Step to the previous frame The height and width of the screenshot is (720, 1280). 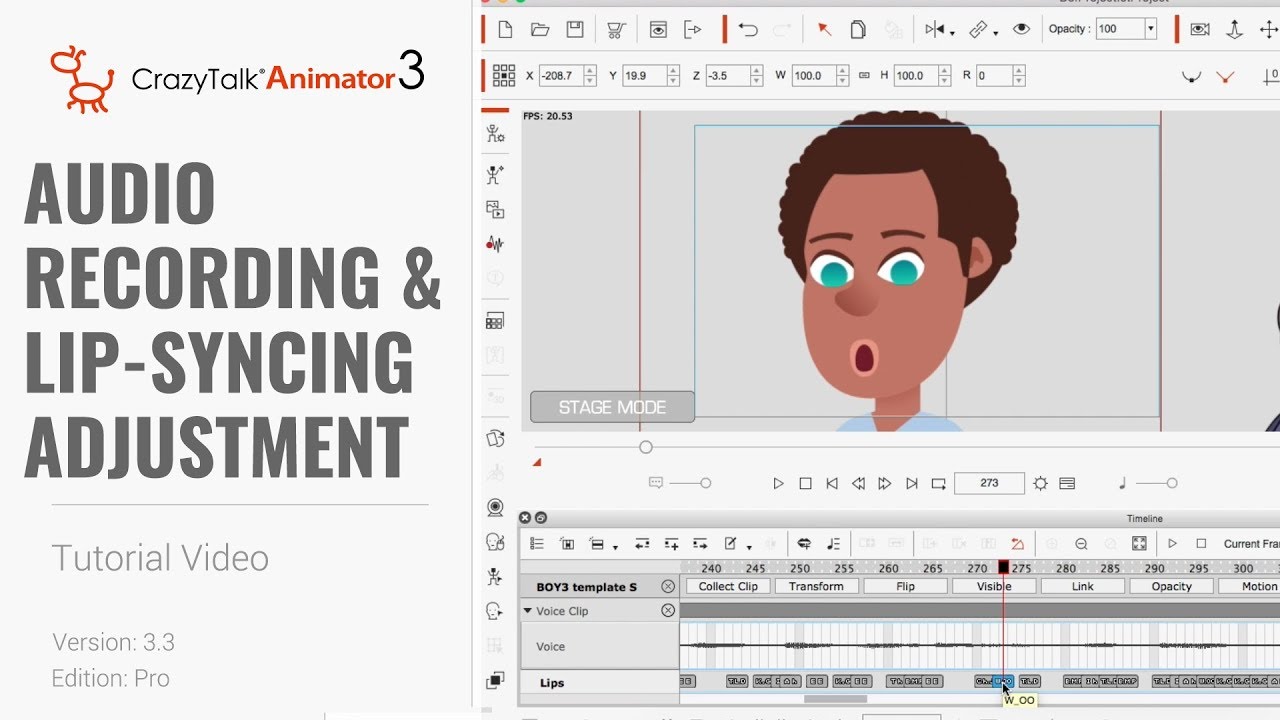coord(858,483)
